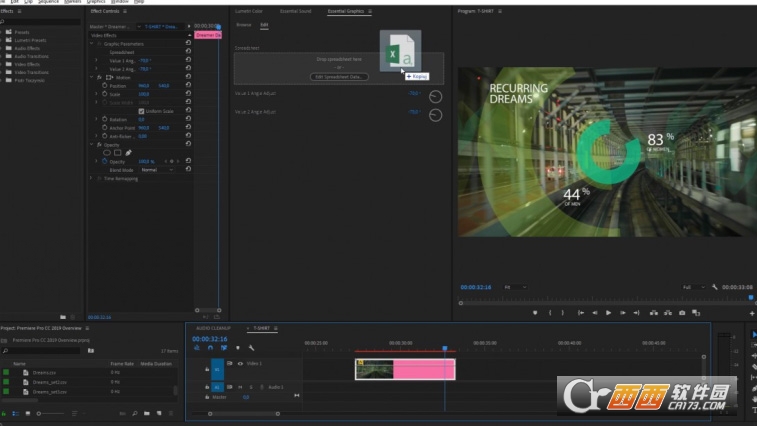Open the Blend Mode dropdown
The height and width of the screenshot is (426, 757).
(157, 170)
